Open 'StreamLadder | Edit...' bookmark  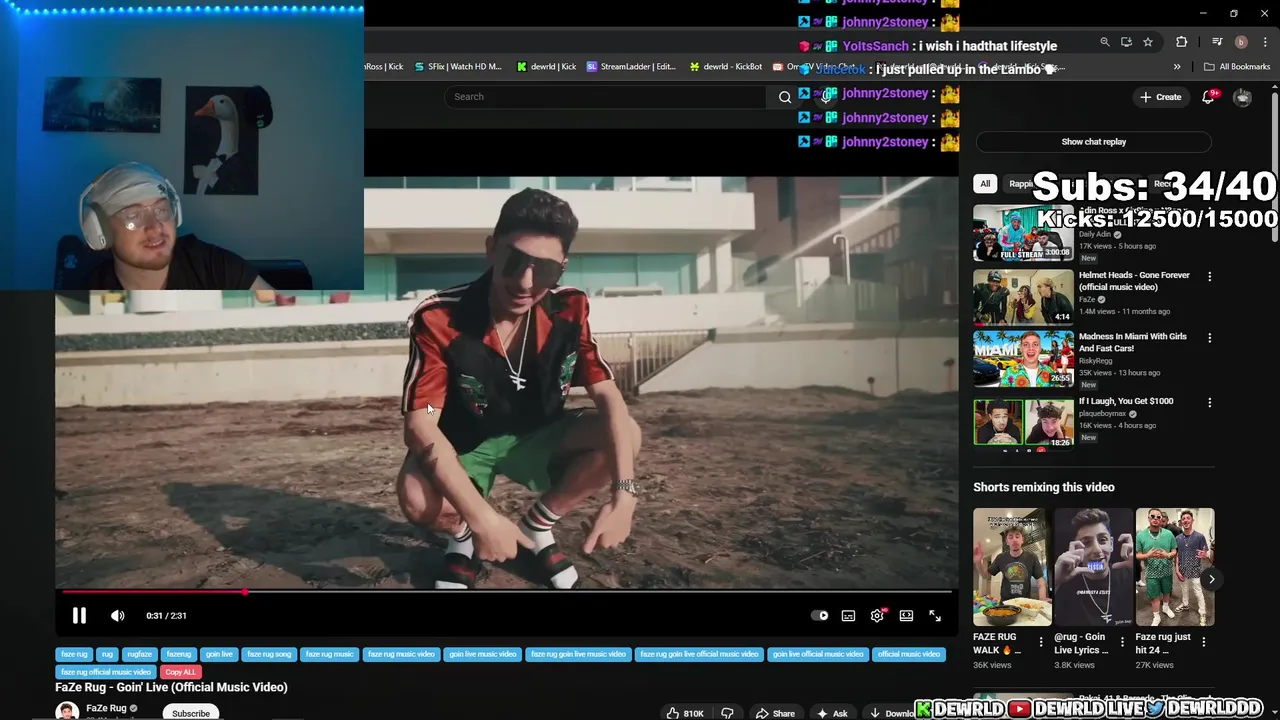coord(631,67)
